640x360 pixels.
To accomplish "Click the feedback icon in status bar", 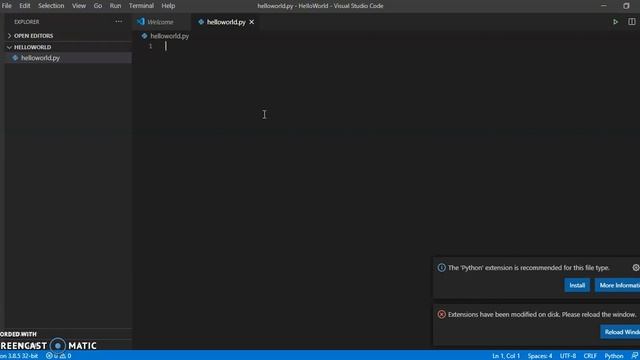I will [x=634, y=356].
